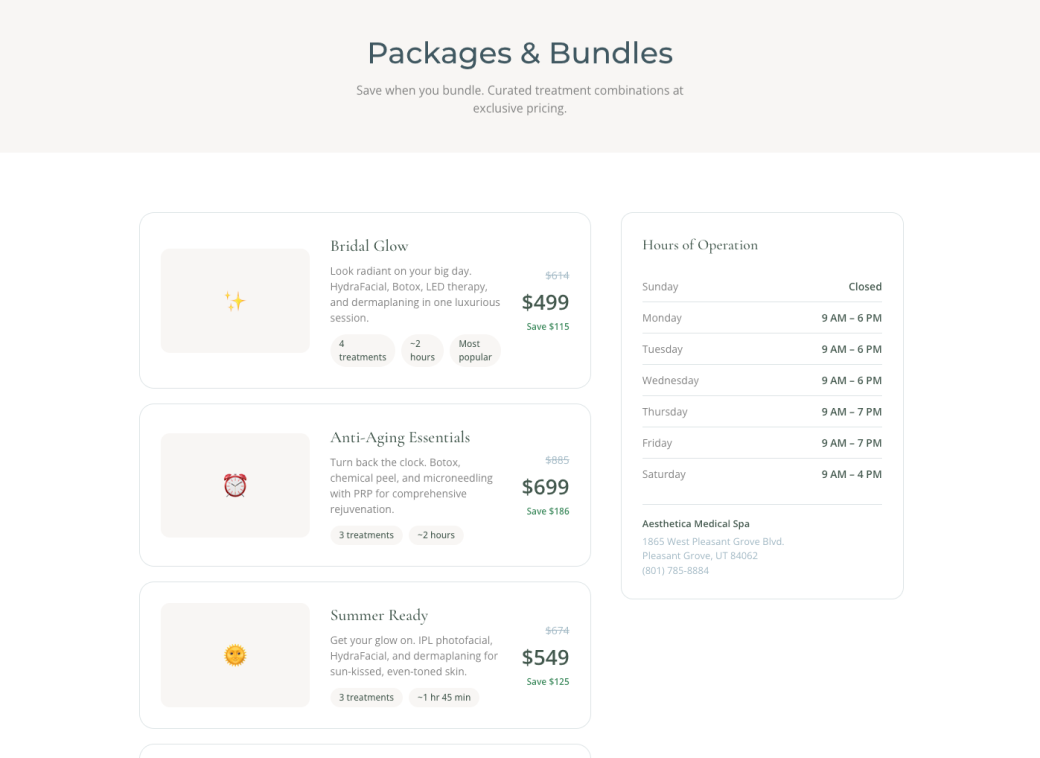Click Friday's 9 AM – 7 PM hours
The height and width of the screenshot is (758, 1040).
pos(852,442)
